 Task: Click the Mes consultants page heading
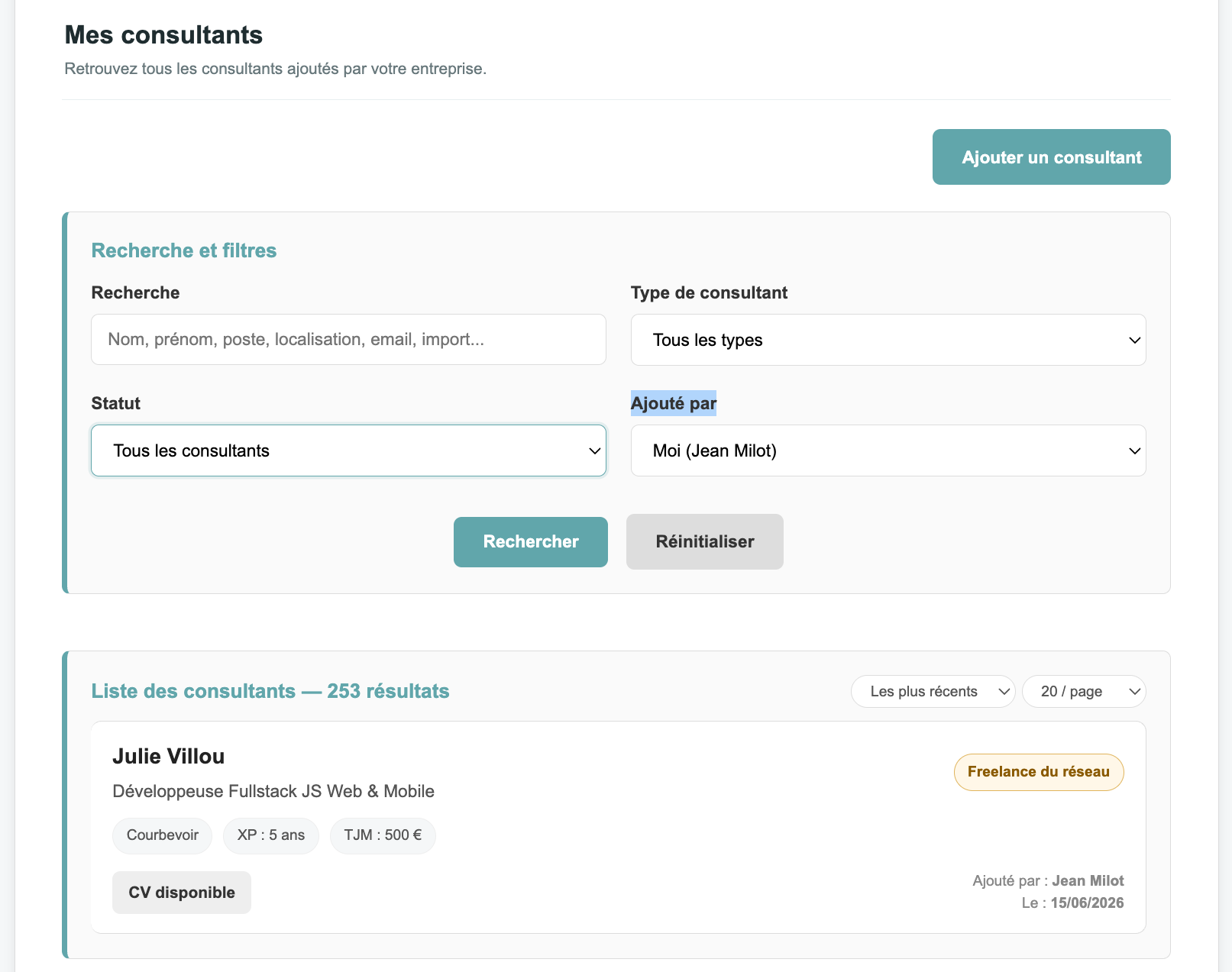163,35
